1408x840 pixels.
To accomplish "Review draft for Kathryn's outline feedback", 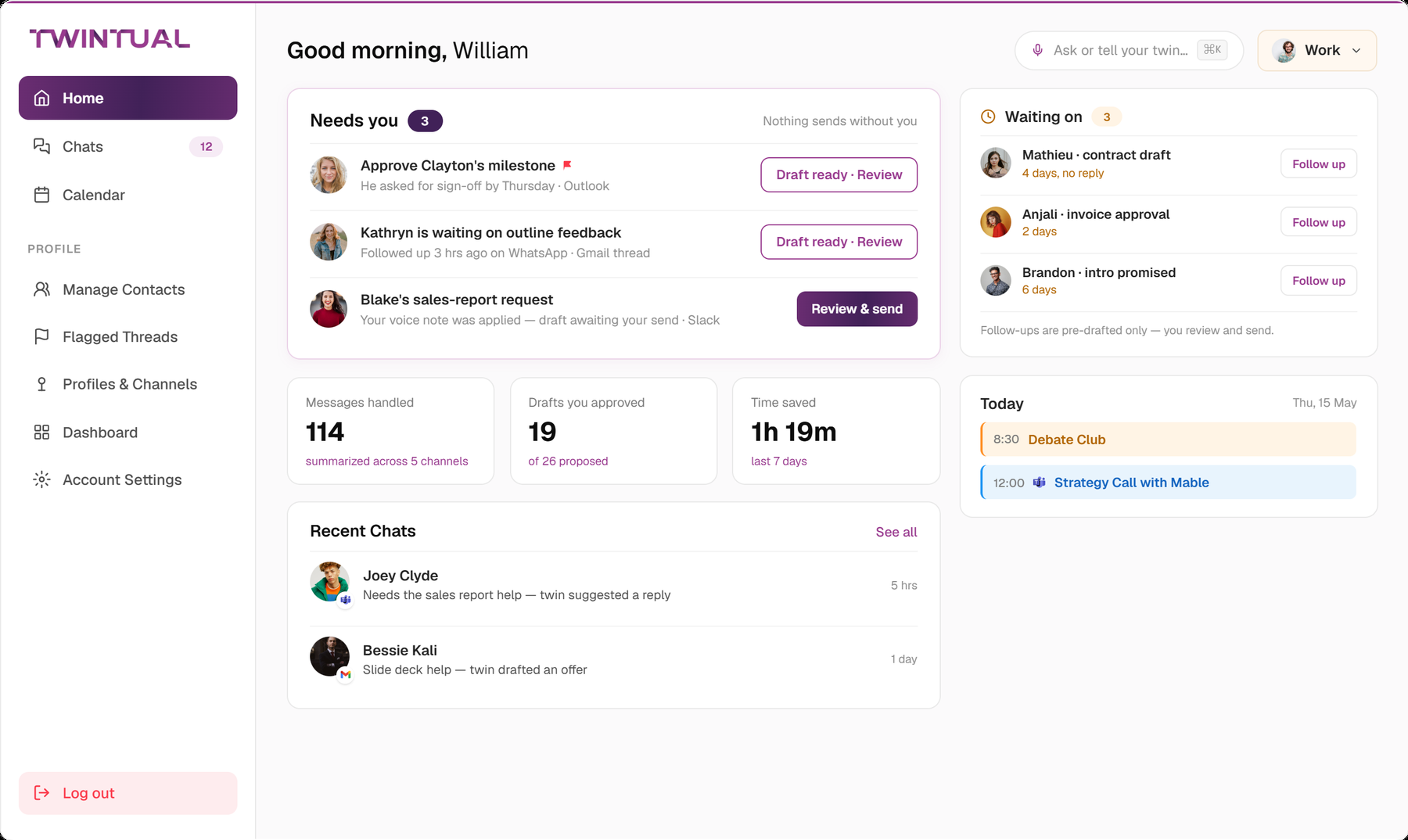I will (x=839, y=242).
